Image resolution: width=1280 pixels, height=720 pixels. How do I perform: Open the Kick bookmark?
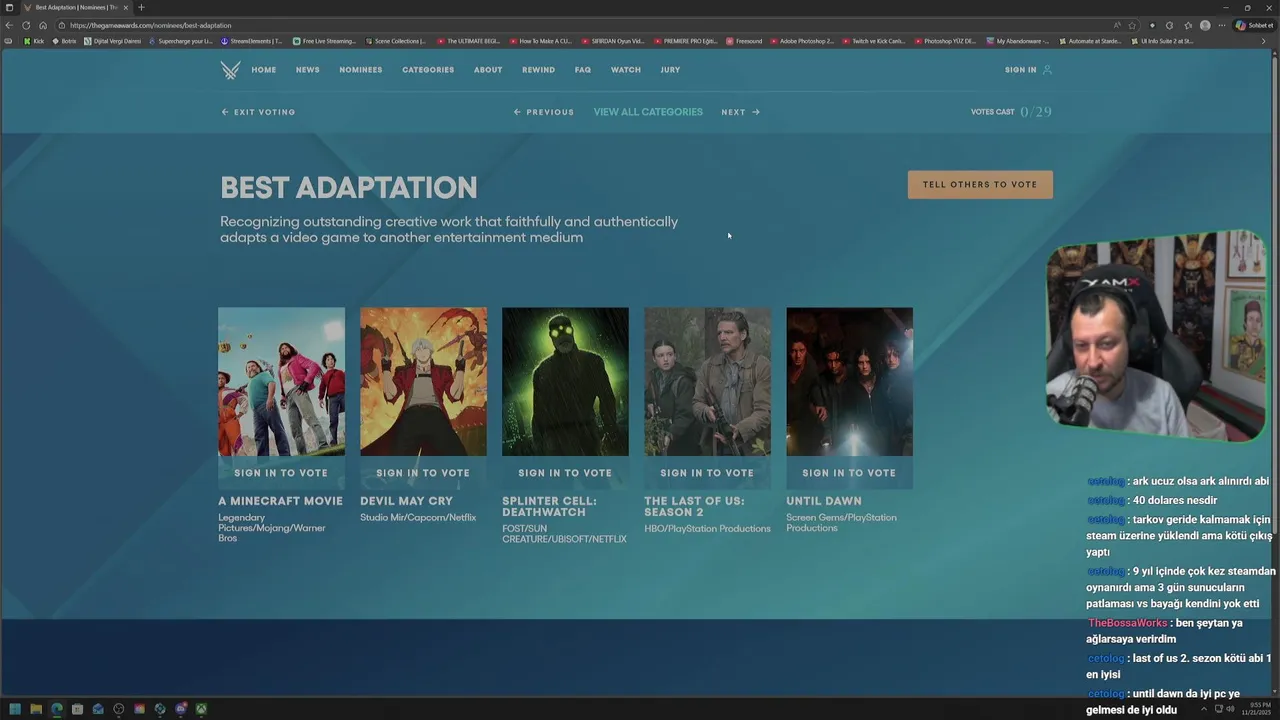pos(34,41)
